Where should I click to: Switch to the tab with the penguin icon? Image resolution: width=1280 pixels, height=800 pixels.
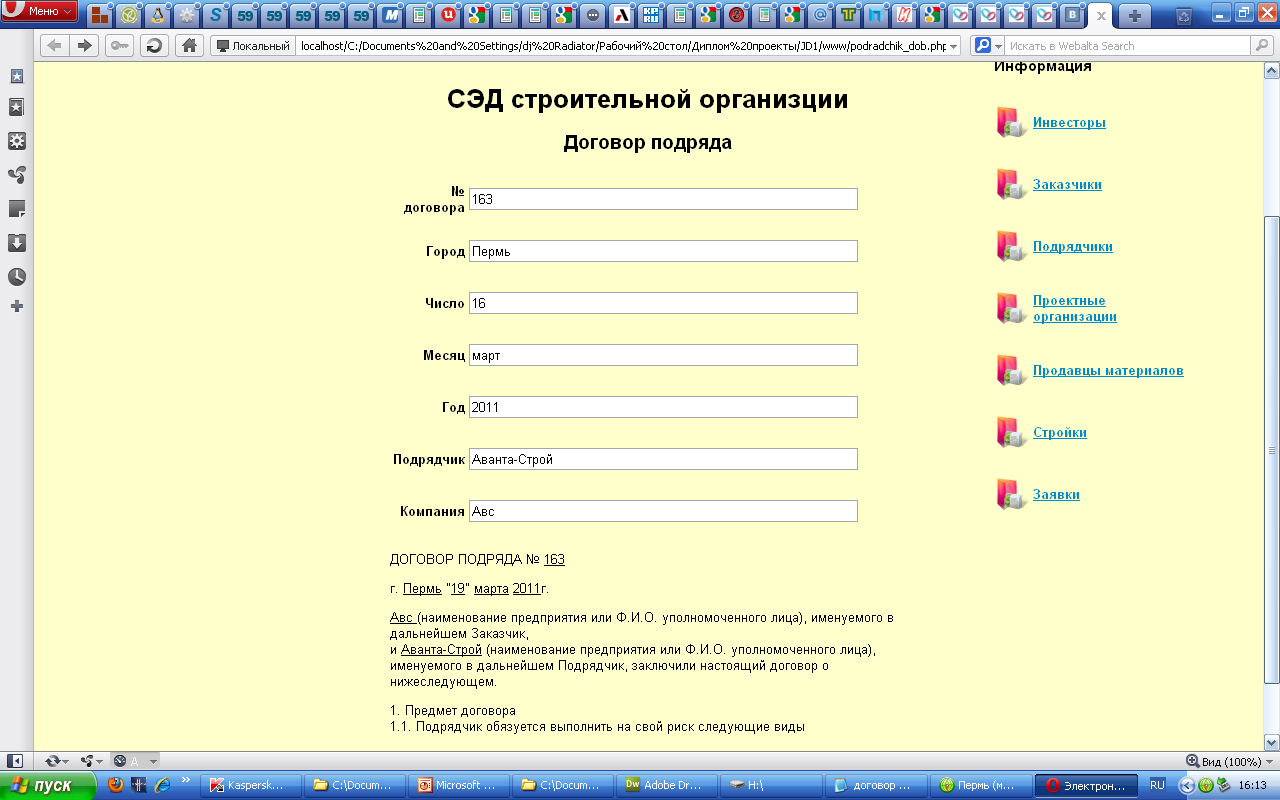(x=158, y=15)
